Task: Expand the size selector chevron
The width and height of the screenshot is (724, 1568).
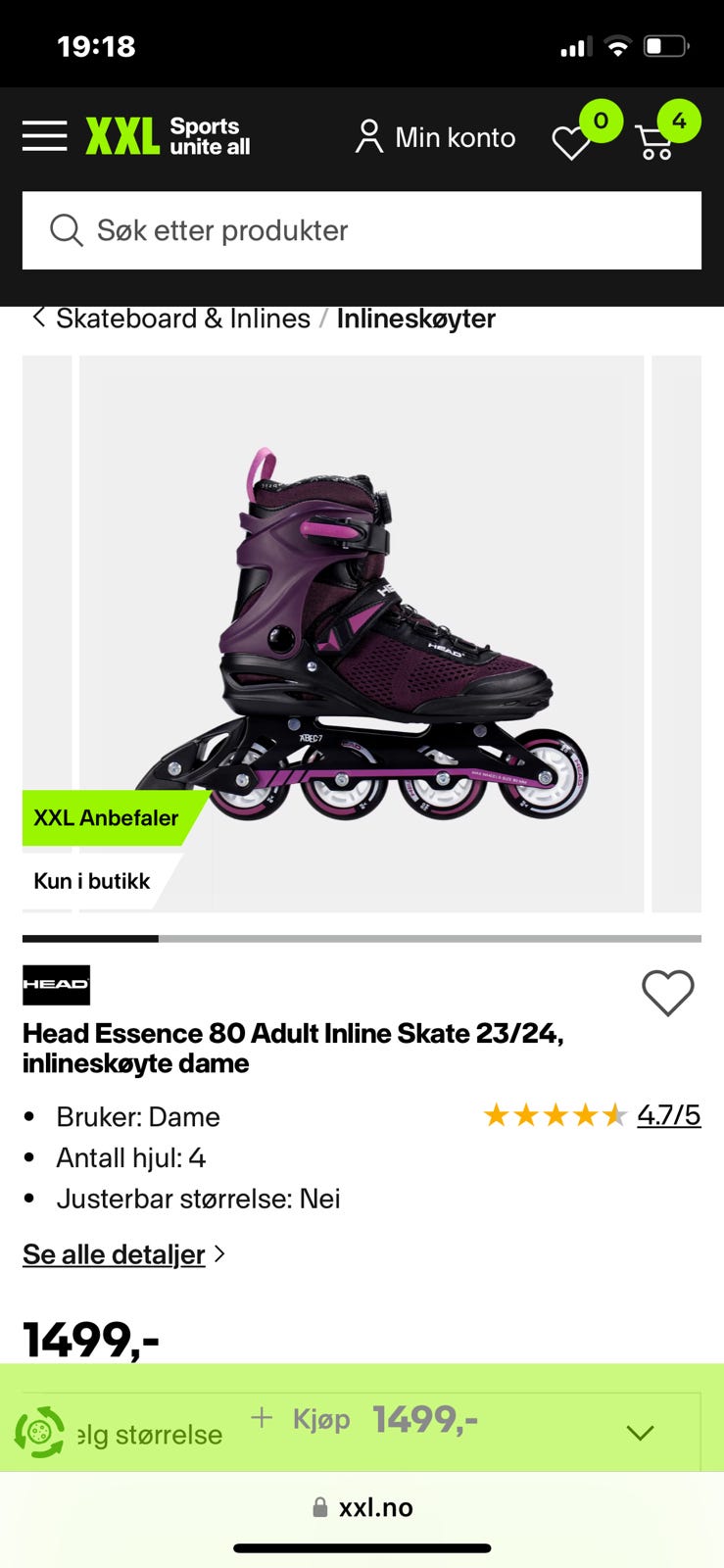Action: (640, 1433)
